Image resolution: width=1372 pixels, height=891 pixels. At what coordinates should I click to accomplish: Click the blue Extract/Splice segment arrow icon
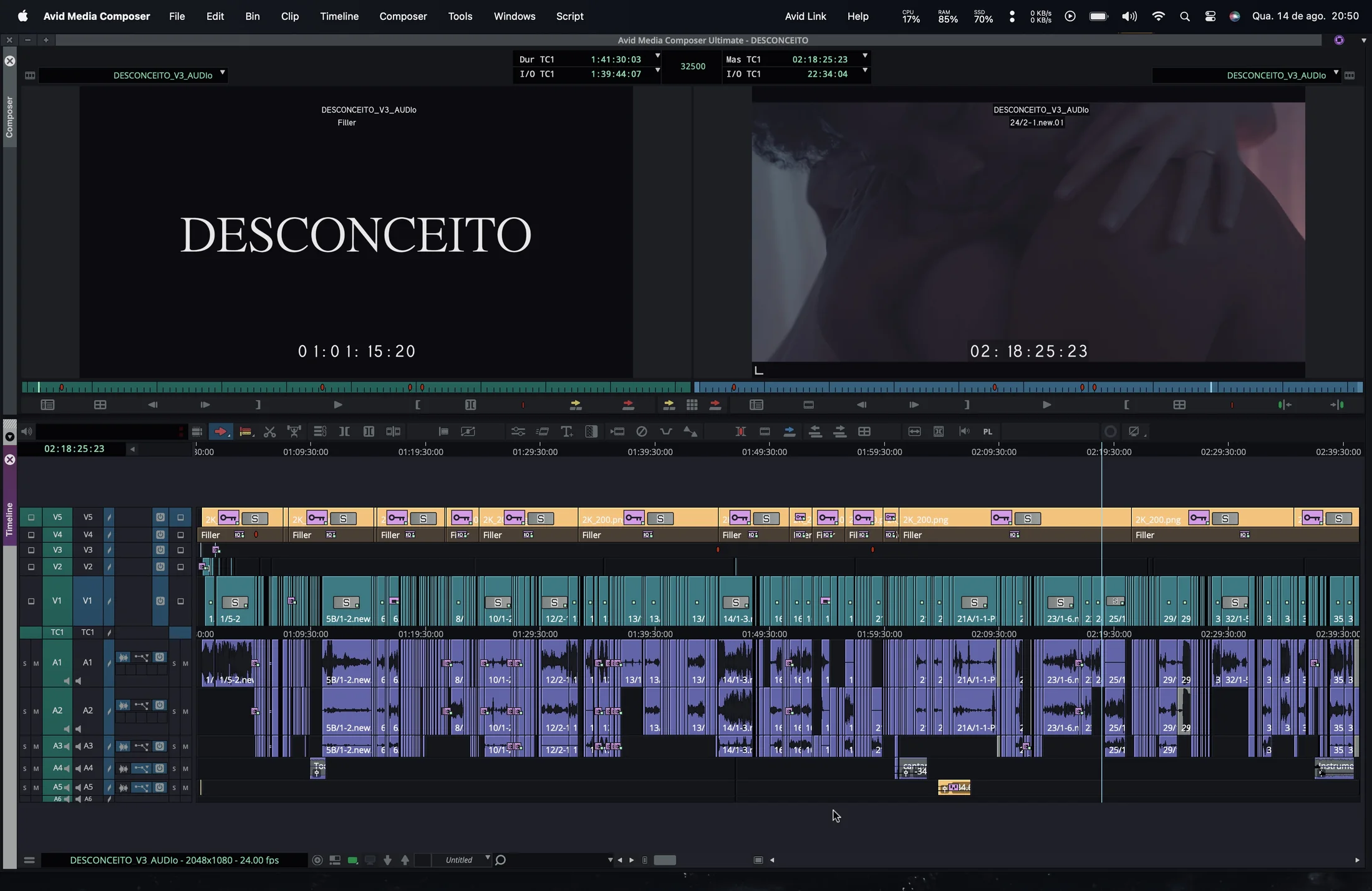[790, 431]
